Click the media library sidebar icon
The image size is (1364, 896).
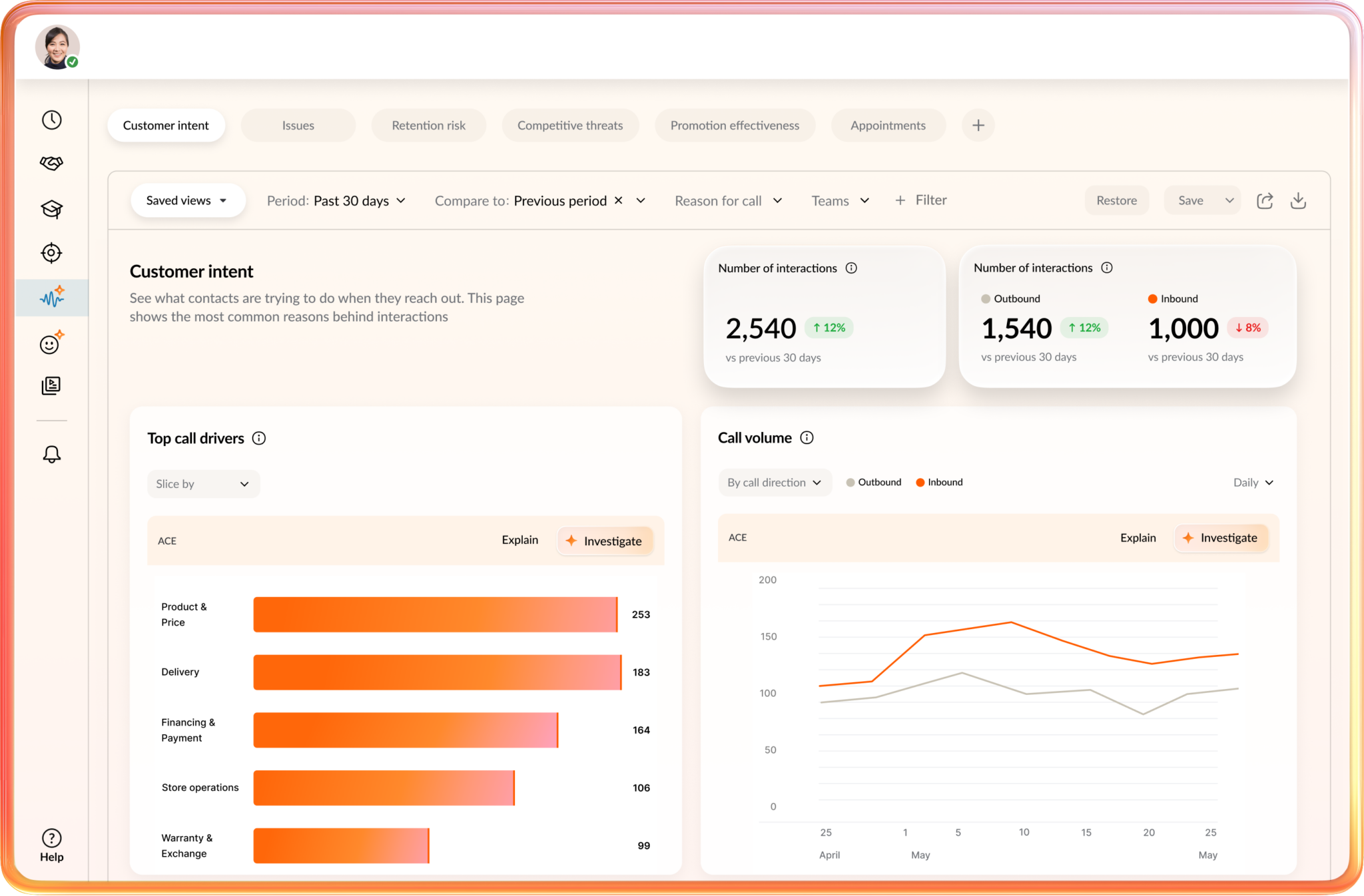51,385
